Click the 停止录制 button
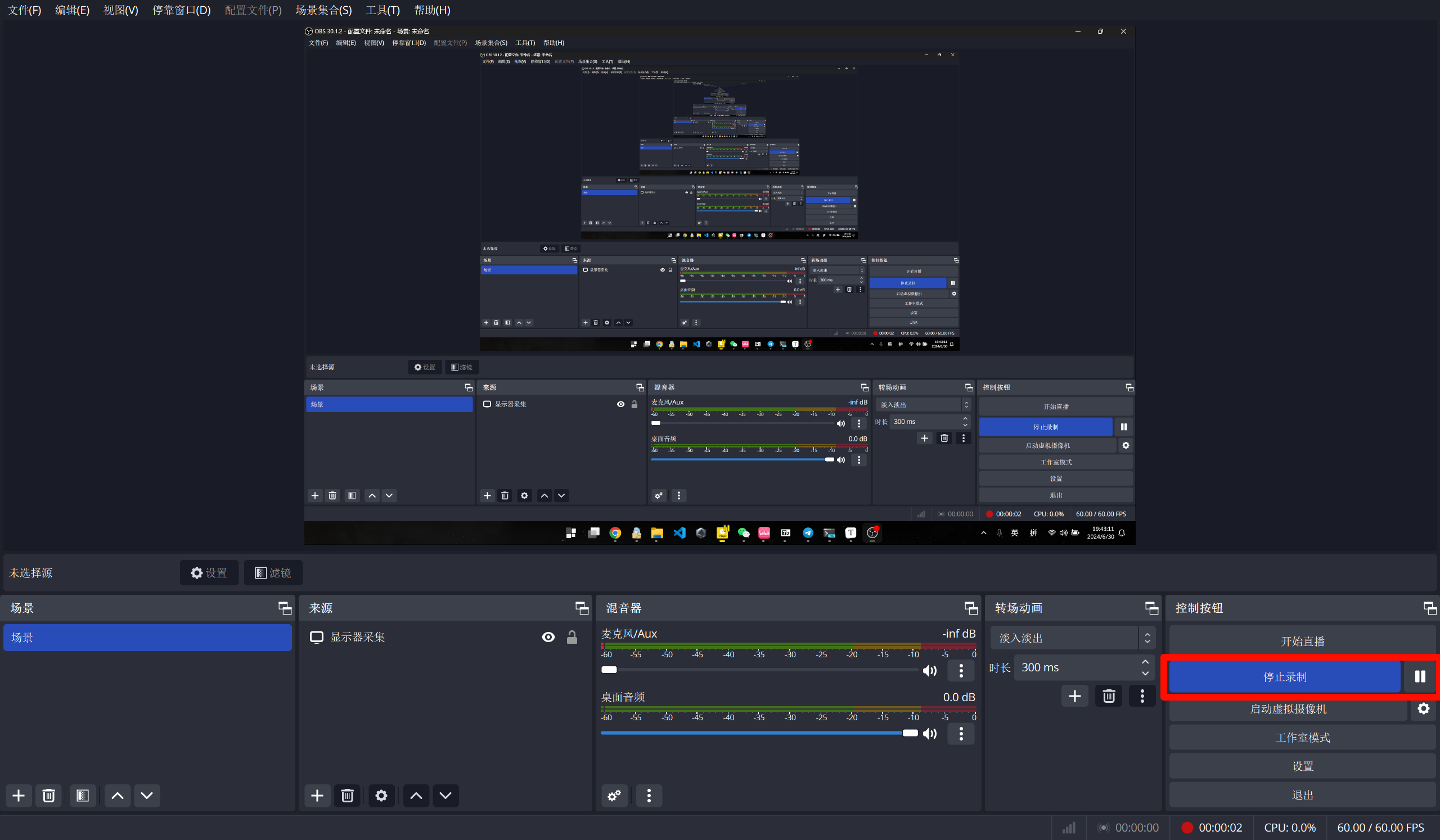Viewport: 1440px width, 840px height. (1284, 677)
